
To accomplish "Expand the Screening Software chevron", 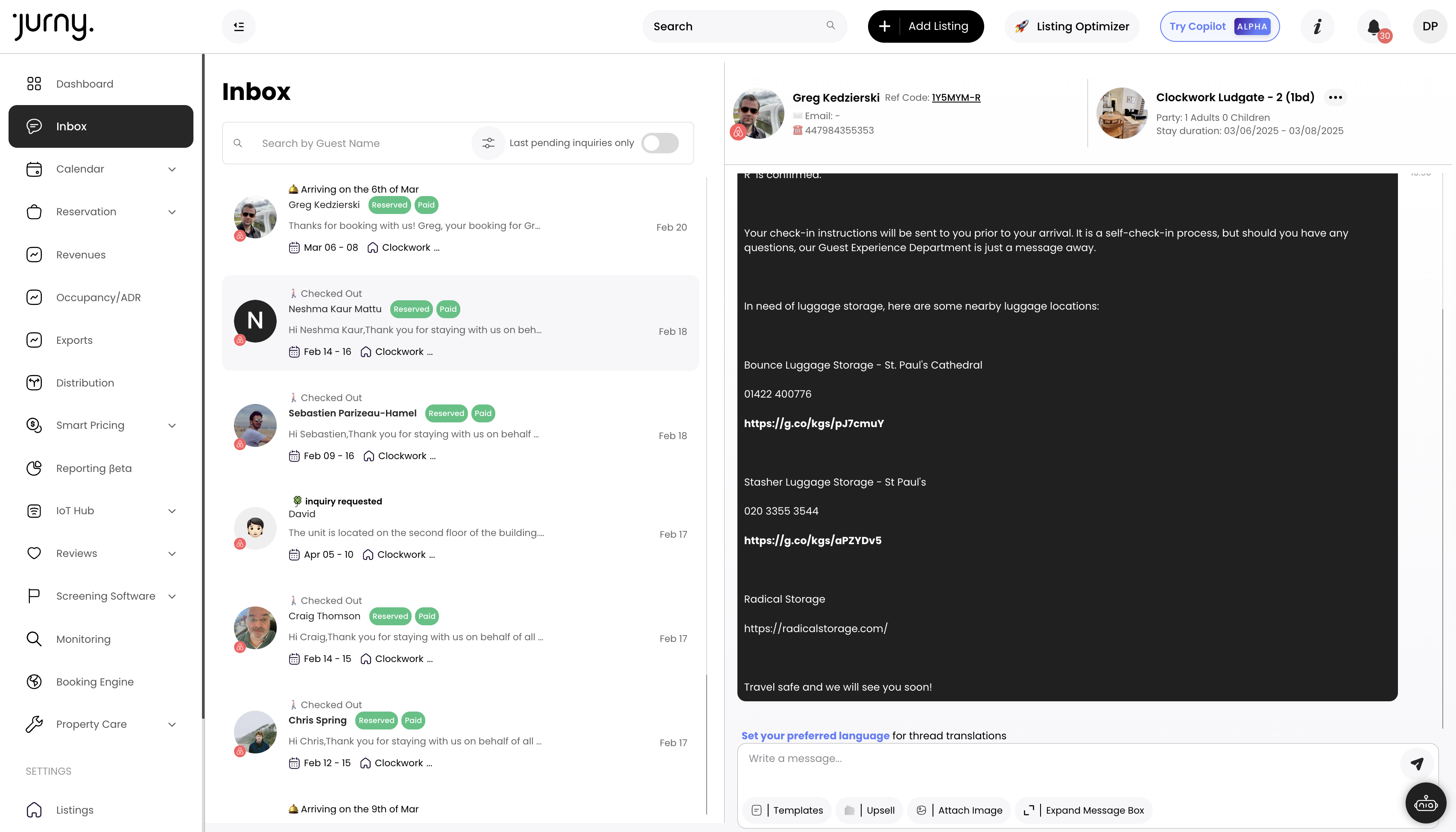I will [172, 597].
